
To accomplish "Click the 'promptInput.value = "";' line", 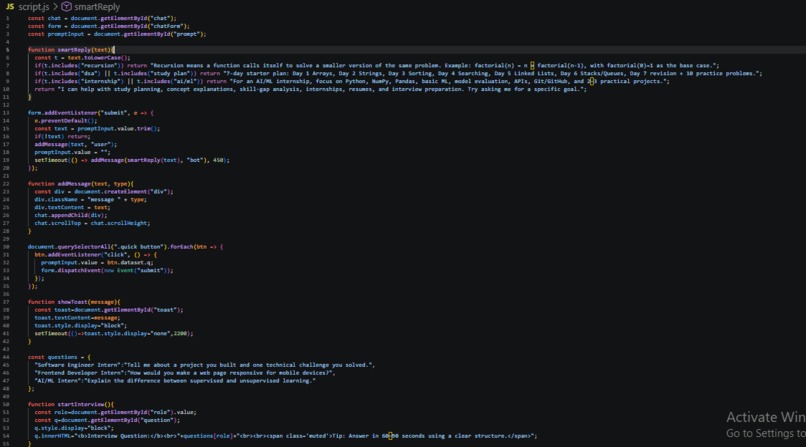I will click(x=72, y=152).
